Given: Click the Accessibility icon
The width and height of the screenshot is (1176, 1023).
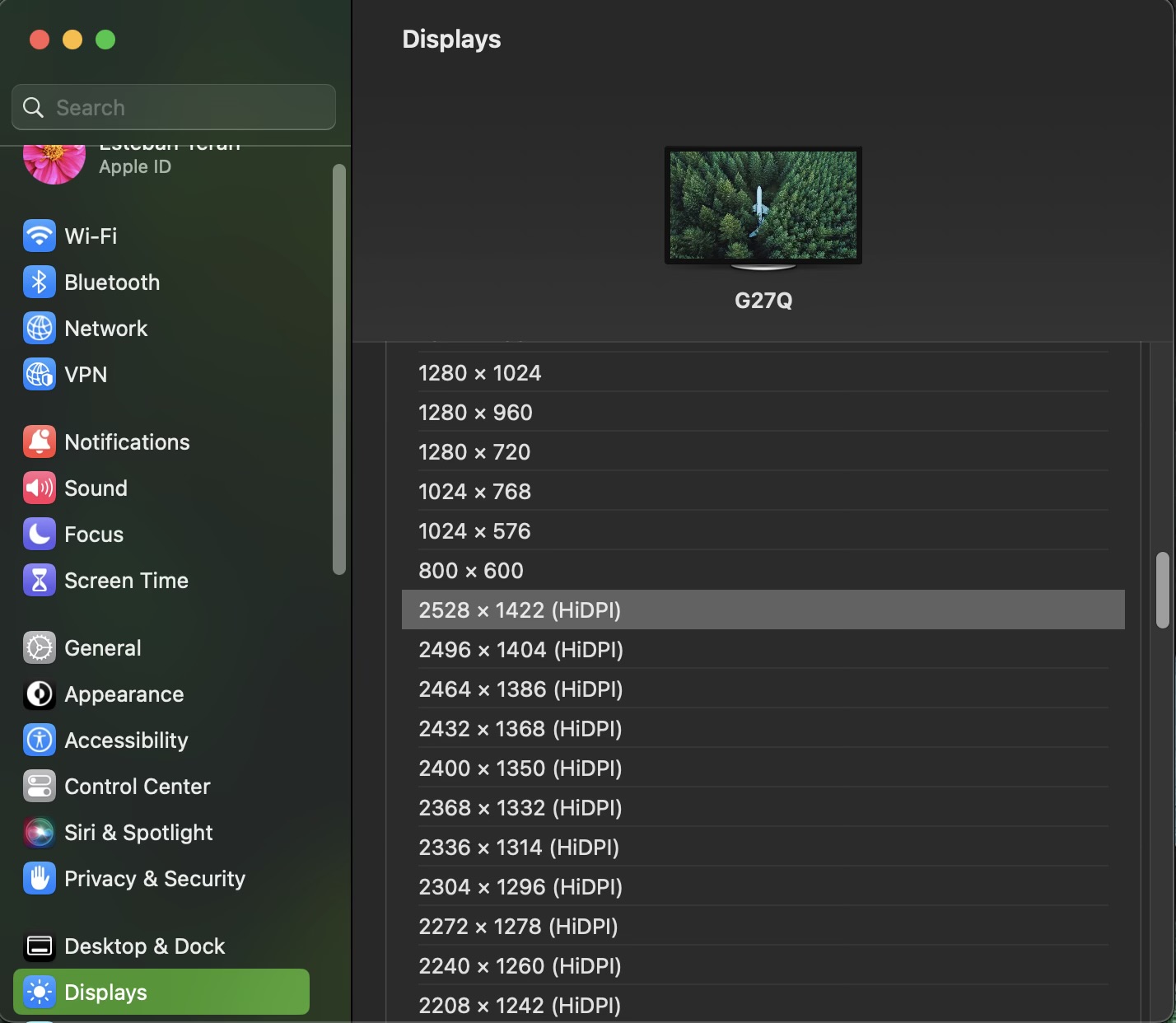Looking at the screenshot, I should 40,740.
